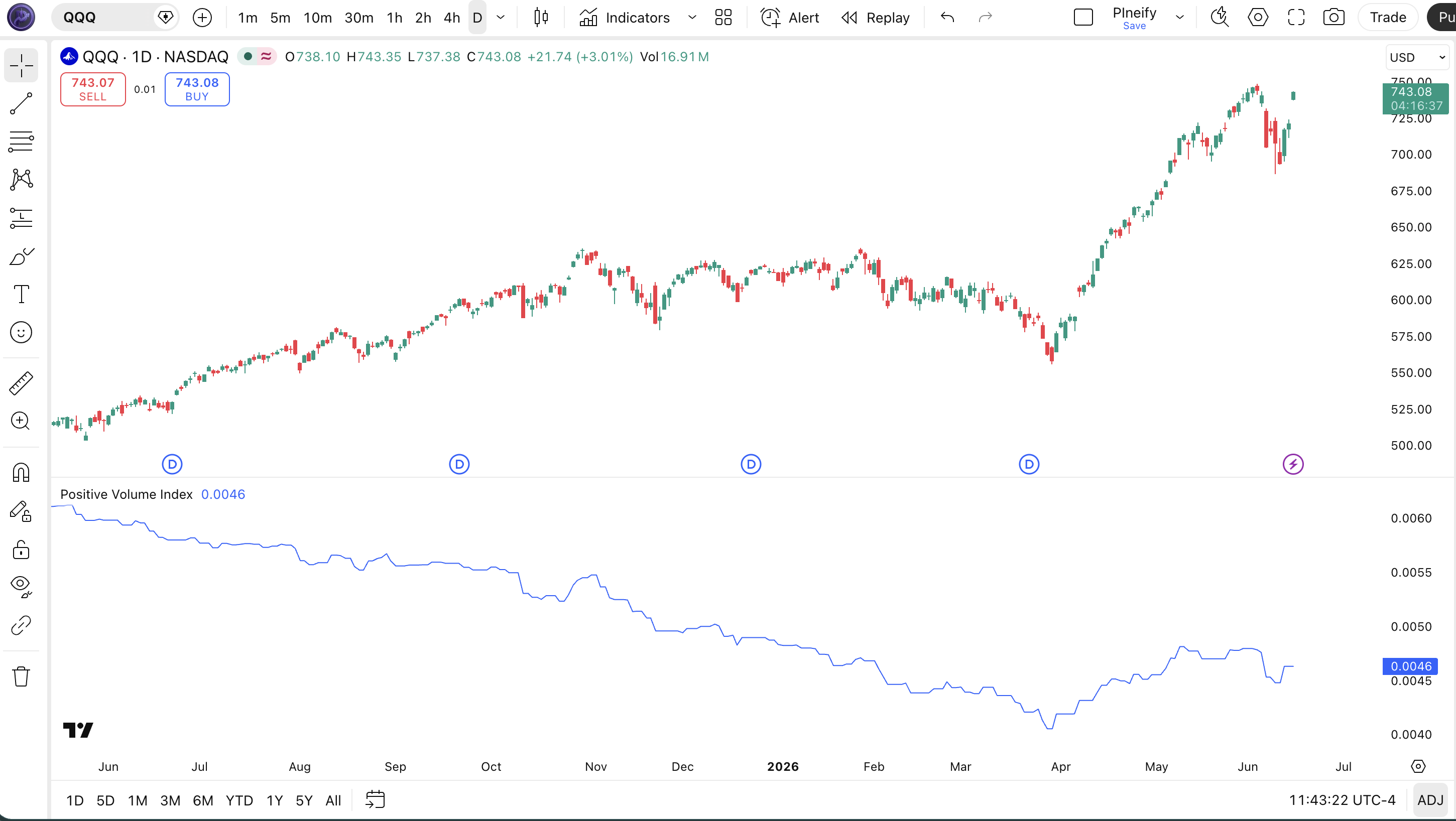Toggle magnet mode snapping
This screenshot has height=821, width=1456.
(x=21, y=472)
